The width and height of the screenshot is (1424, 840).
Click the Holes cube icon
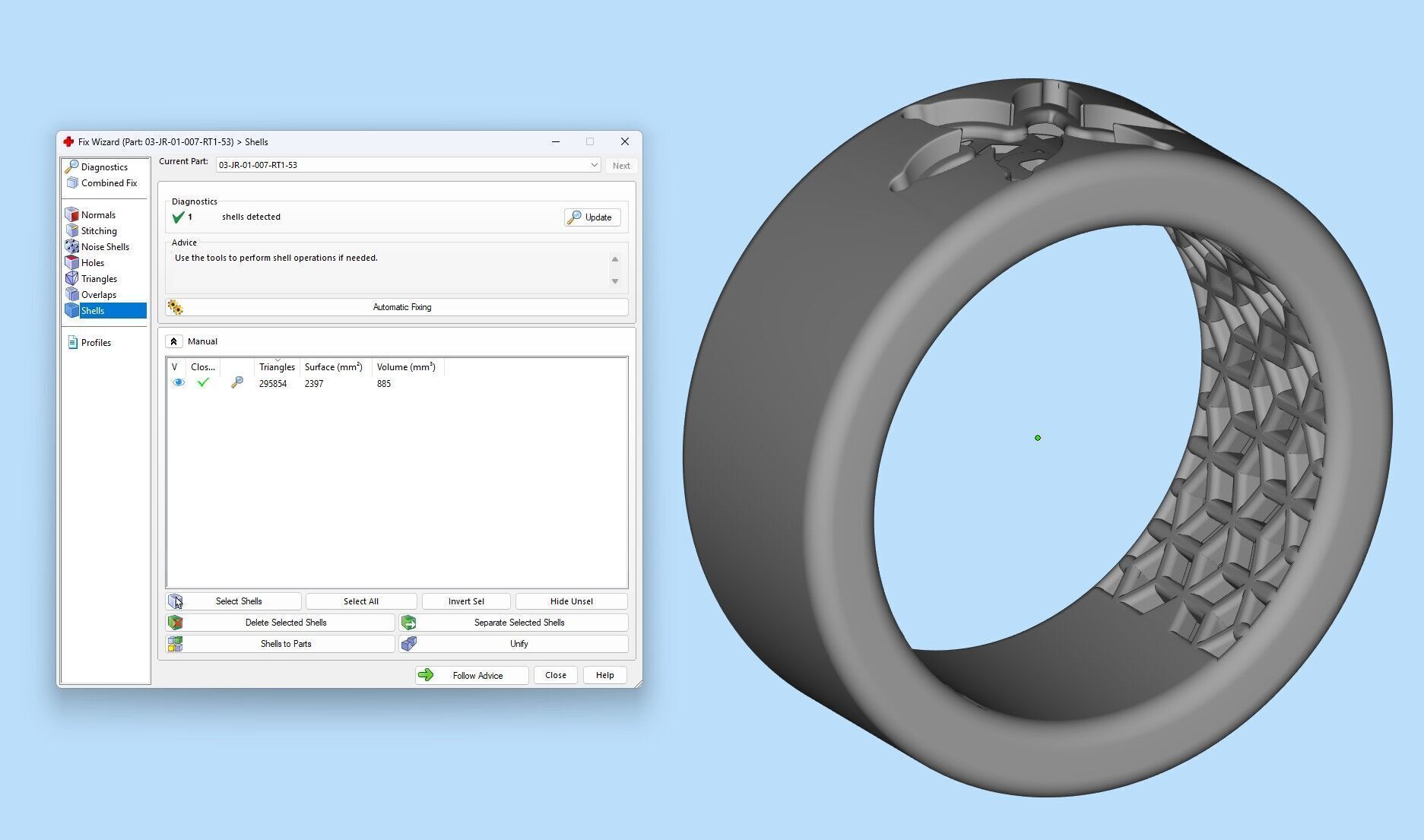pos(72,263)
